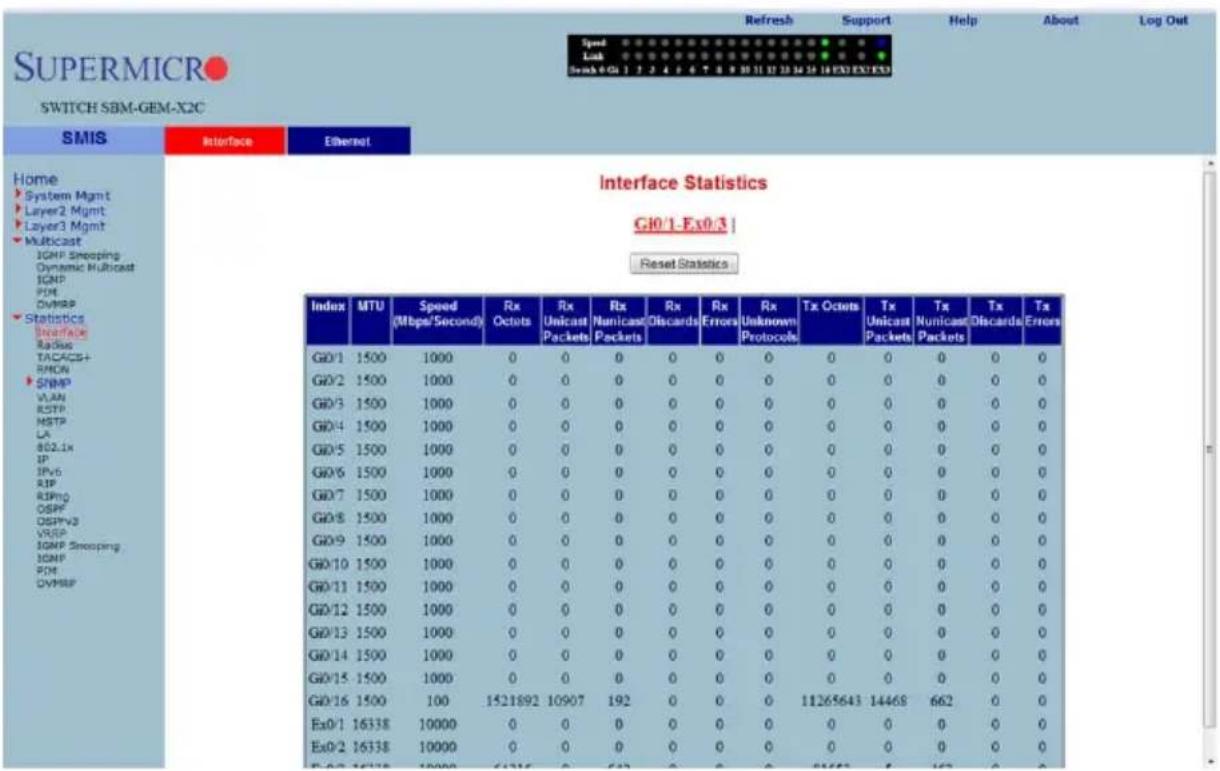Click the Ex0/2 row index cell

pyautogui.click(x=326, y=745)
